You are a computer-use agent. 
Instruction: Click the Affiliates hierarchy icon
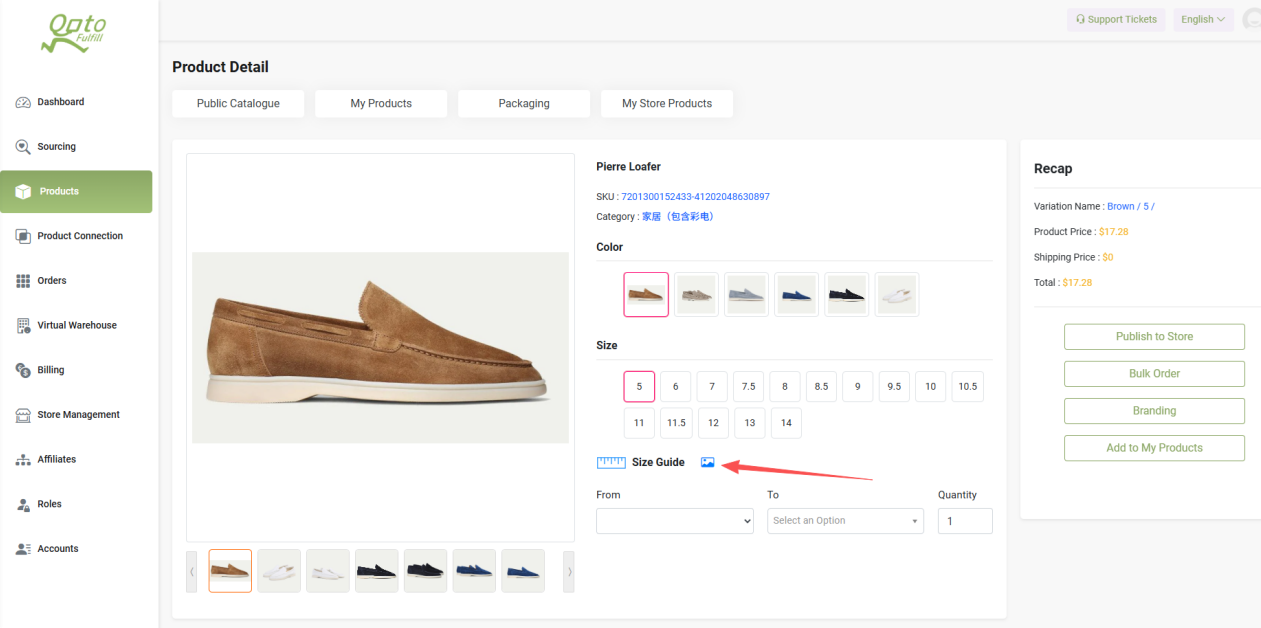[x=23, y=460]
